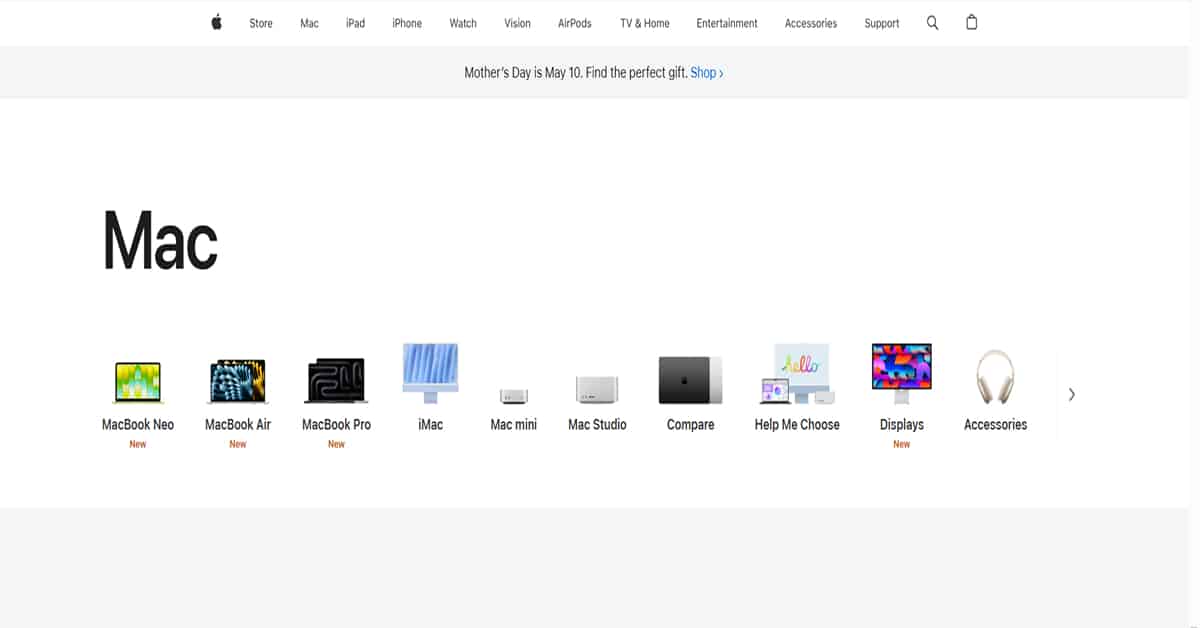Select the MacBook Pro laptop icon
The width and height of the screenshot is (1200, 628).
[336, 381]
